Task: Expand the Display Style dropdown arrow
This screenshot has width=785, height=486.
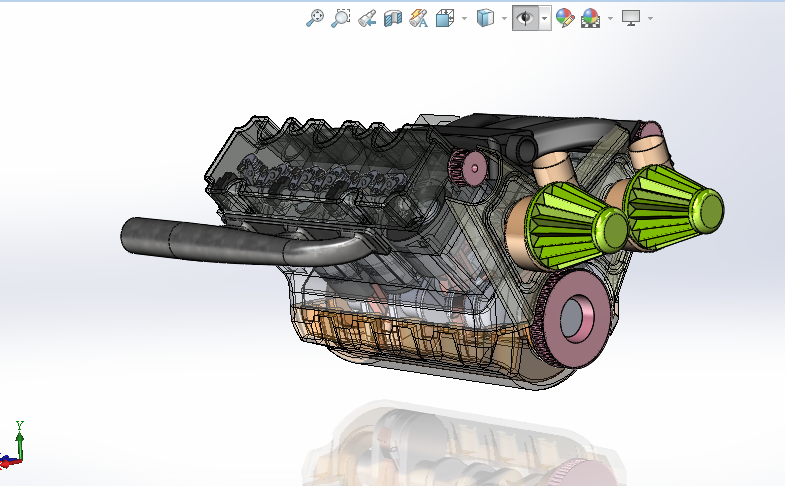Action: click(x=504, y=19)
